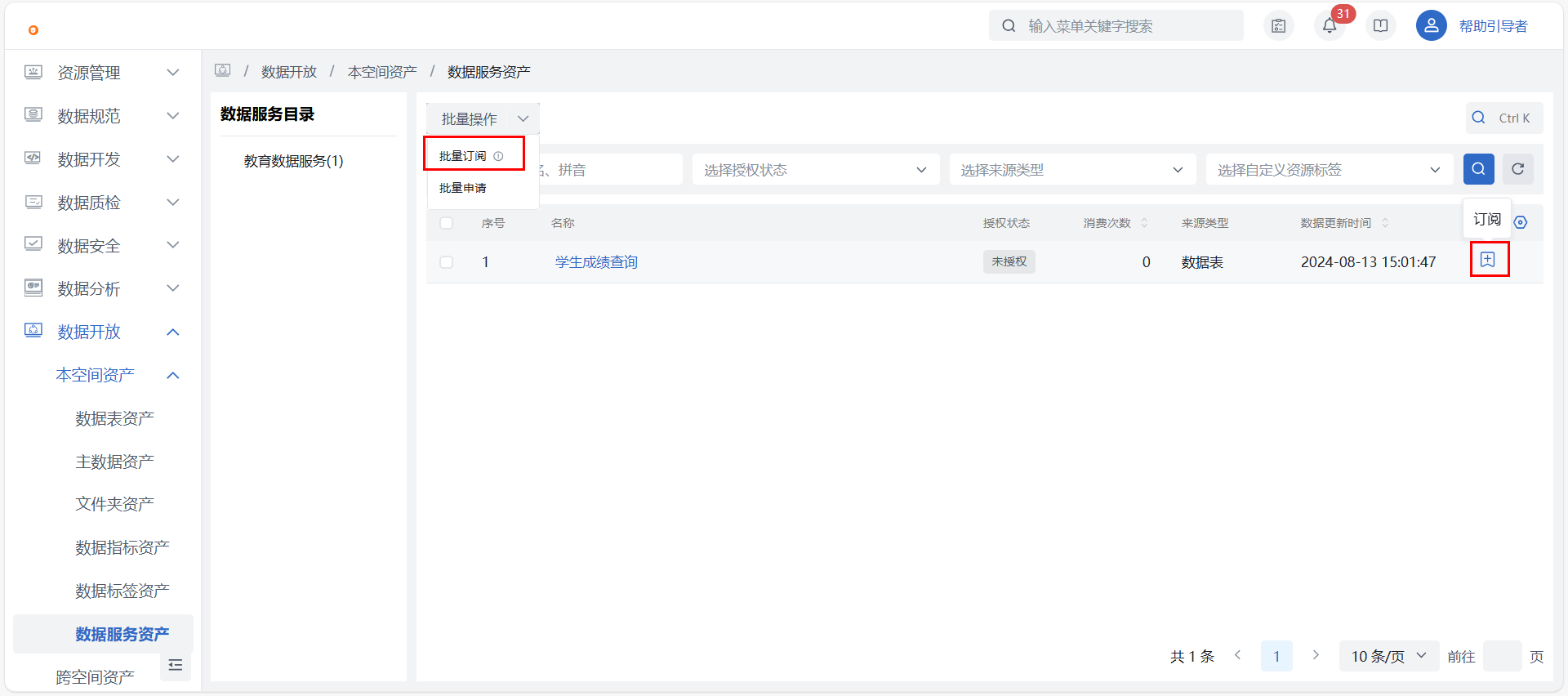The width and height of the screenshot is (1568, 696).
Task: Open 文件夹资产 in sidebar
Action: 114,504
